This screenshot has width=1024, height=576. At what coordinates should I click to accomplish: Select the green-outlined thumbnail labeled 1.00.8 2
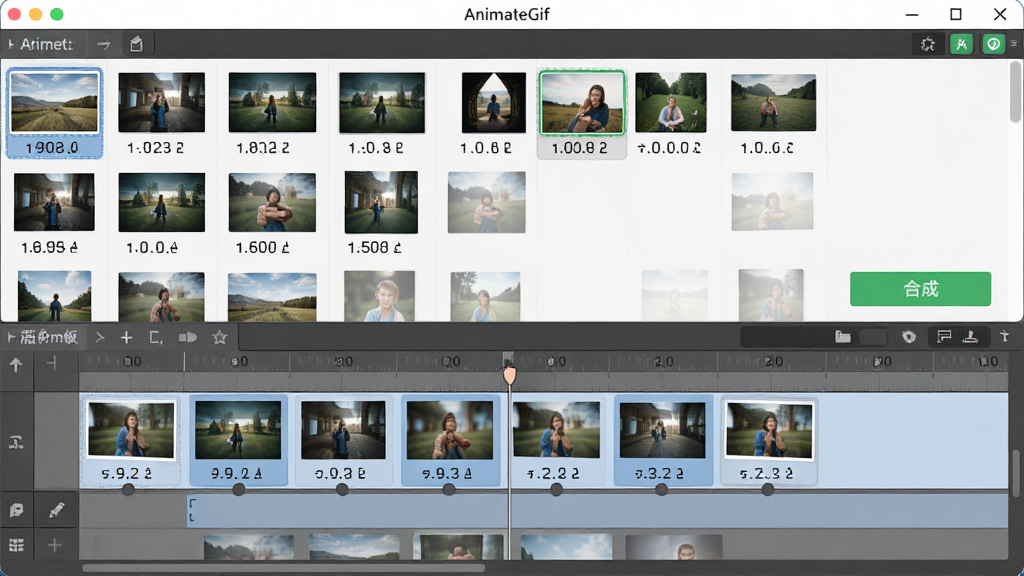[581, 114]
